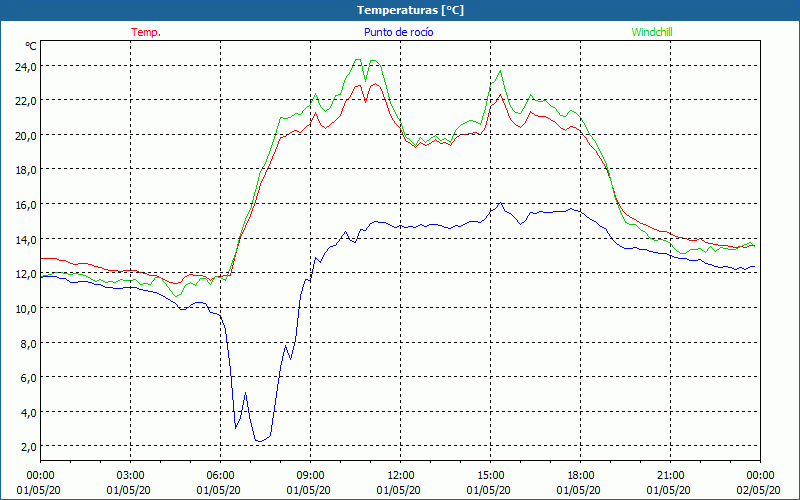800x500 pixels.
Task: Click the °C unit label on the axis
Action: (x=31, y=46)
